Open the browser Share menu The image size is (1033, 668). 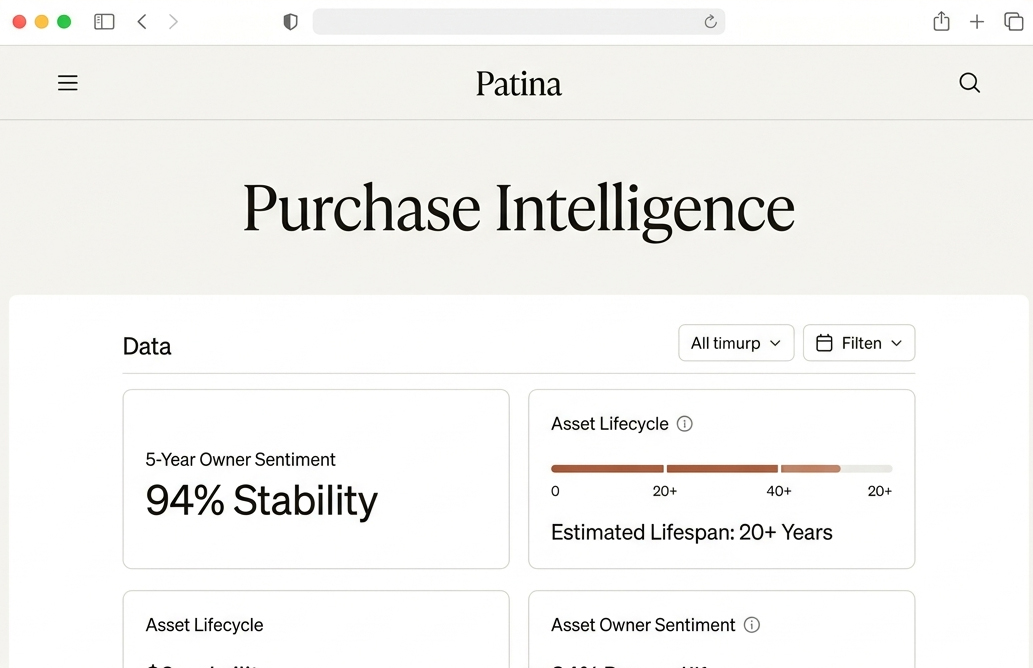coord(941,21)
